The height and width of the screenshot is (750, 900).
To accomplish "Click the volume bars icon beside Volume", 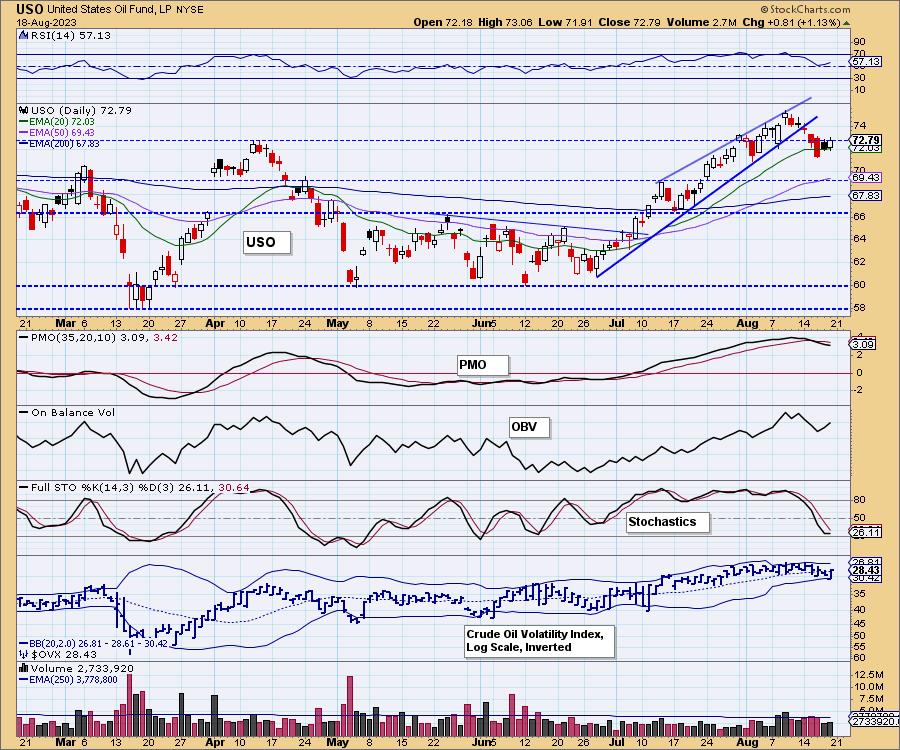I will (x=24, y=669).
